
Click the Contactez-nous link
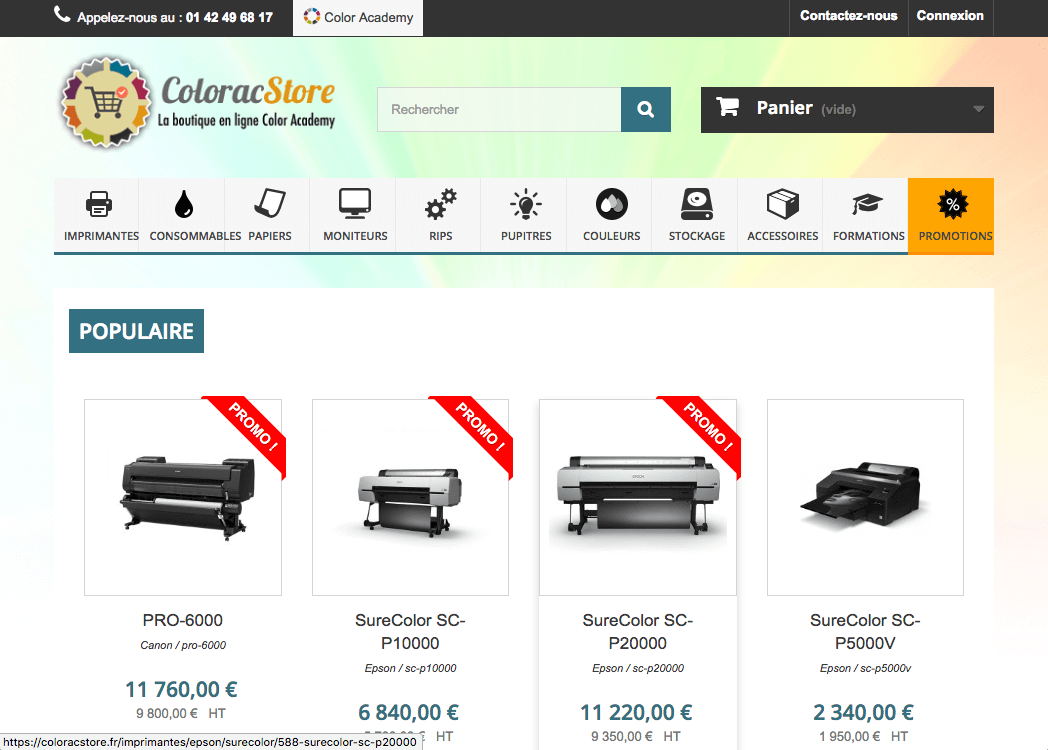click(x=849, y=15)
